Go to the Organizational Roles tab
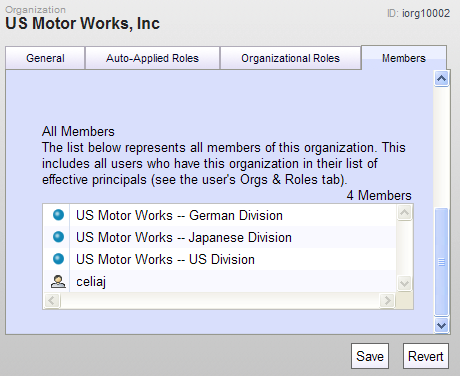The width and height of the screenshot is (460, 376). (x=290, y=58)
